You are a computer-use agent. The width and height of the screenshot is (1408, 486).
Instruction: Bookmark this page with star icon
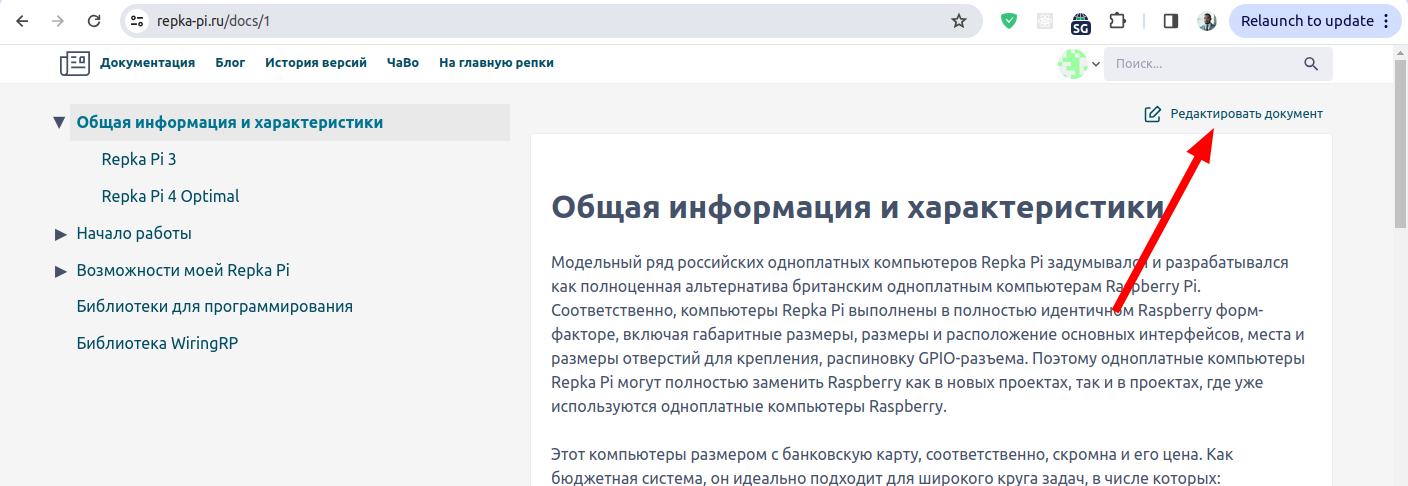tap(959, 21)
